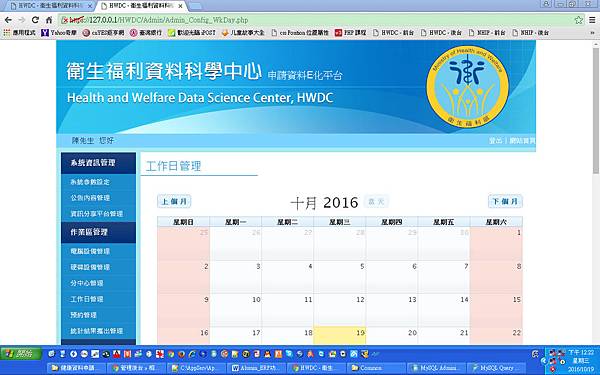The height and width of the screenshot is (375, 600).
Task: Go to previous month with 上個月 button
Action: (174, 201)
